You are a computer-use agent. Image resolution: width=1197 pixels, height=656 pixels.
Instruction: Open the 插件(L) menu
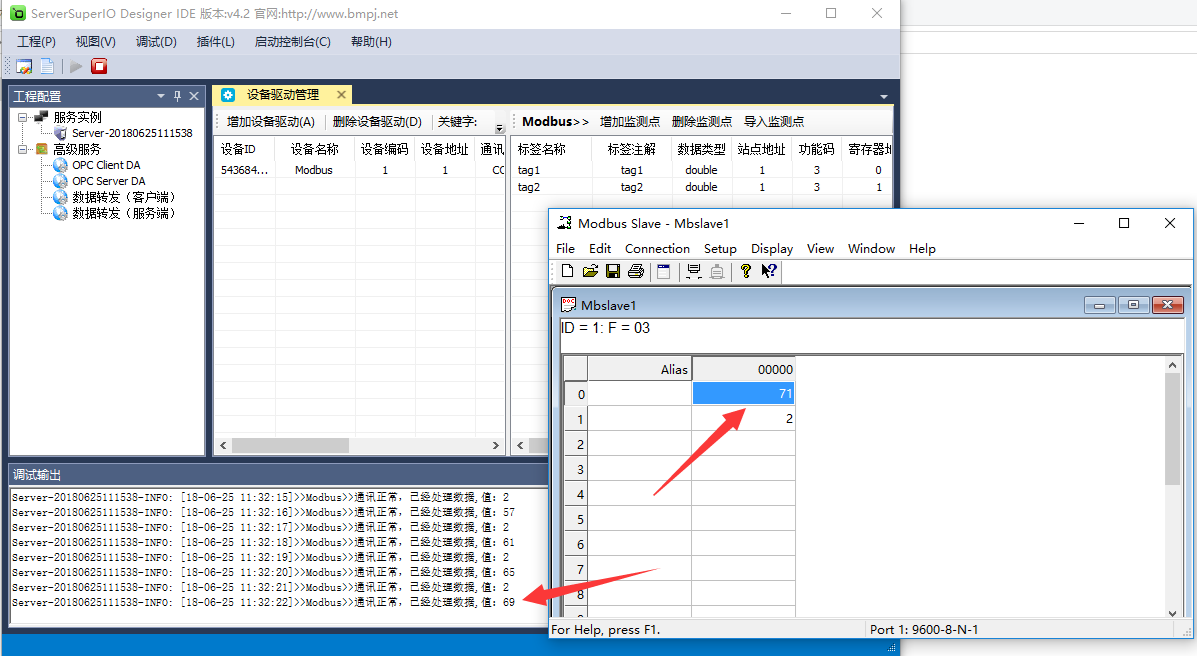pyautogui.click(x=216, y=42)
